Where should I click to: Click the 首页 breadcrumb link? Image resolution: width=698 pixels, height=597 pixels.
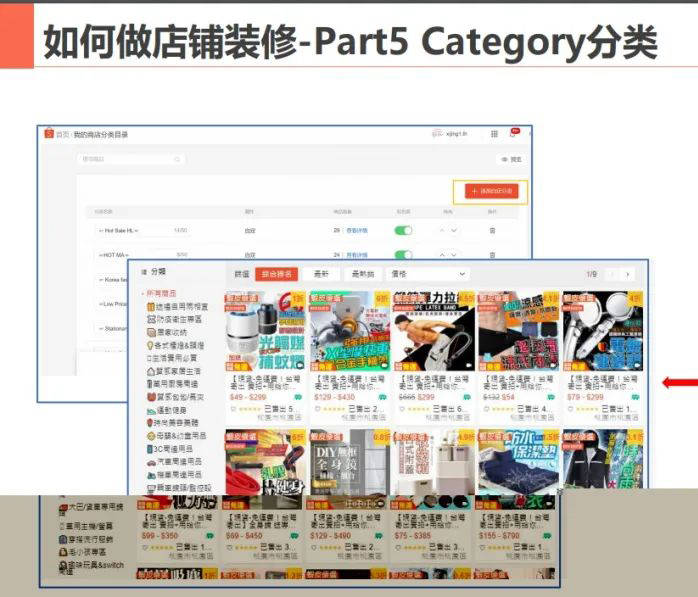click(62, 134)
